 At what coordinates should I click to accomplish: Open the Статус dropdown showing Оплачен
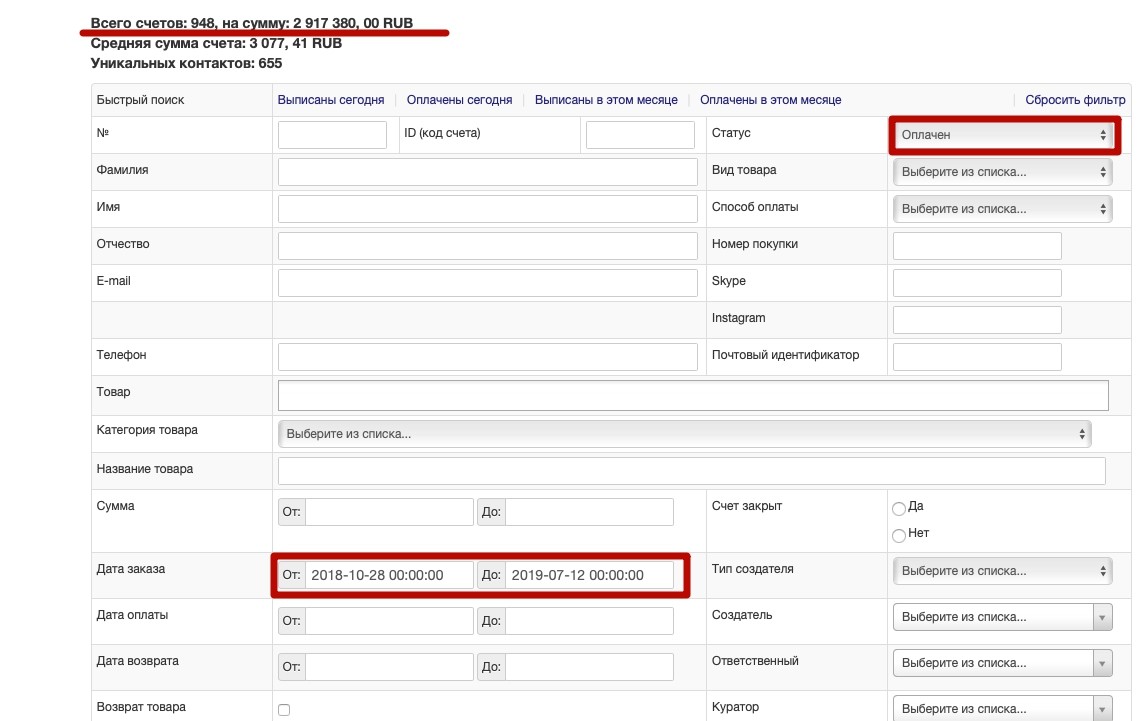click(1002, 135)
